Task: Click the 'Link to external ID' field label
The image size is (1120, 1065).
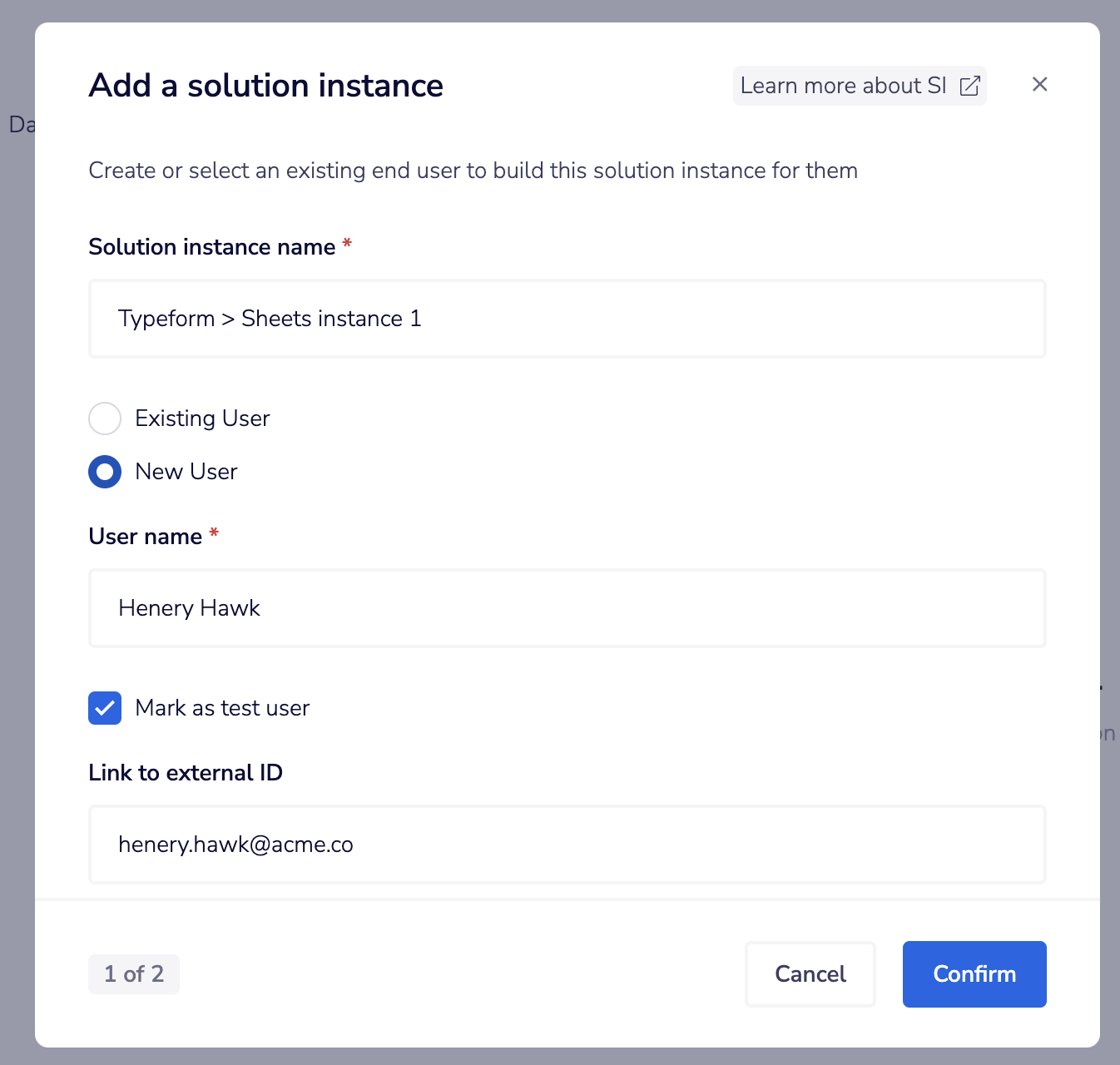Action: click(186, 773)
